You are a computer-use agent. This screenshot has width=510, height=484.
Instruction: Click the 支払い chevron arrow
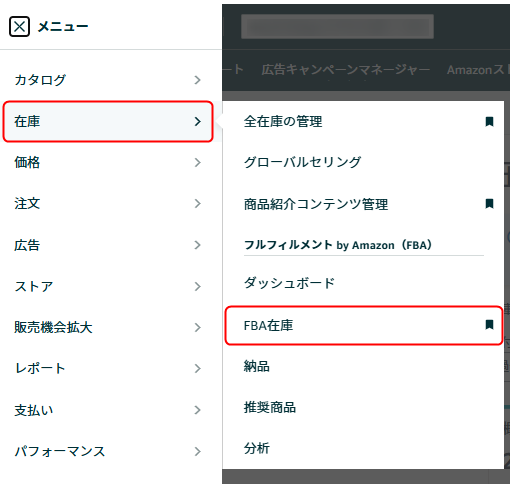[198, 410]
